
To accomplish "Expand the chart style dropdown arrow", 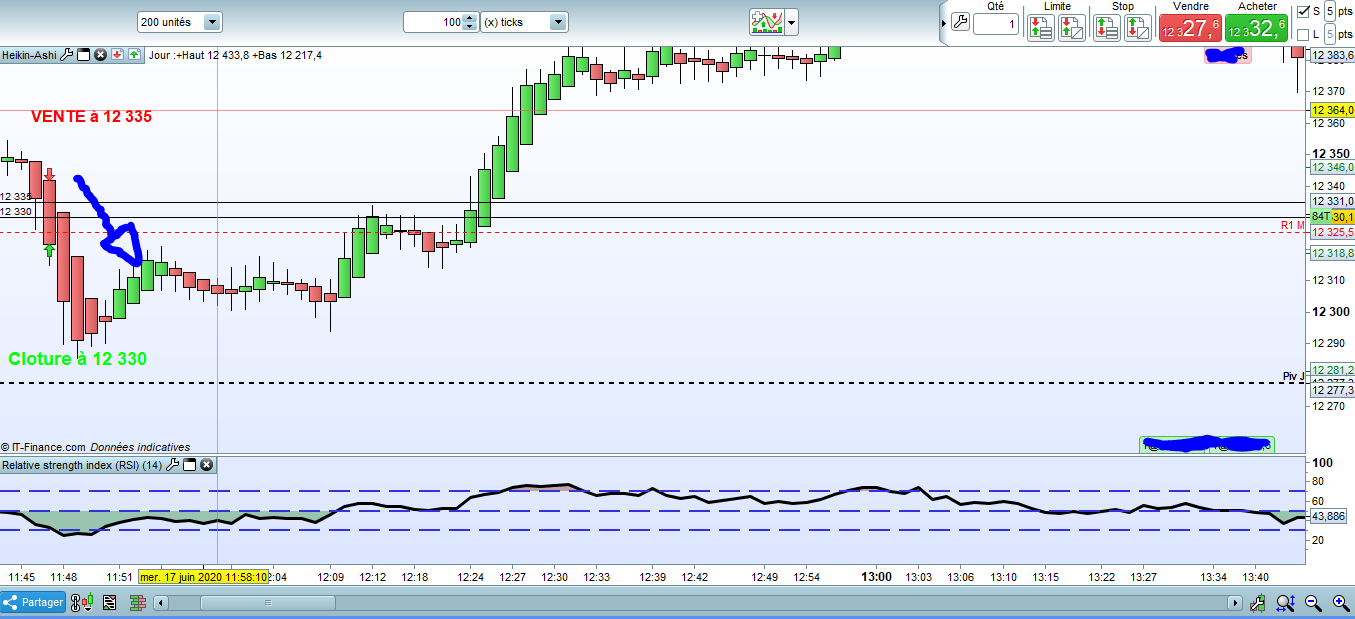I will pos(792,22).
